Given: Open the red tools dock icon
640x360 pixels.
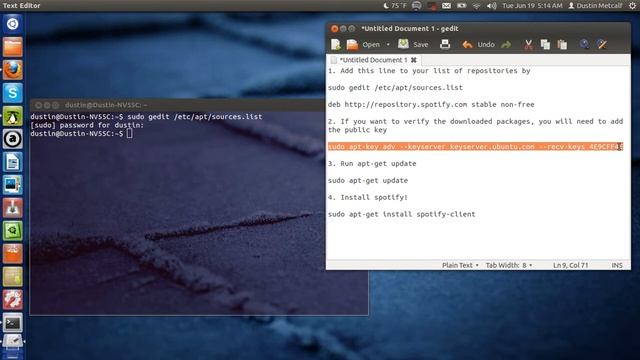Looking at the screenshot, I should tap(13, 300).
